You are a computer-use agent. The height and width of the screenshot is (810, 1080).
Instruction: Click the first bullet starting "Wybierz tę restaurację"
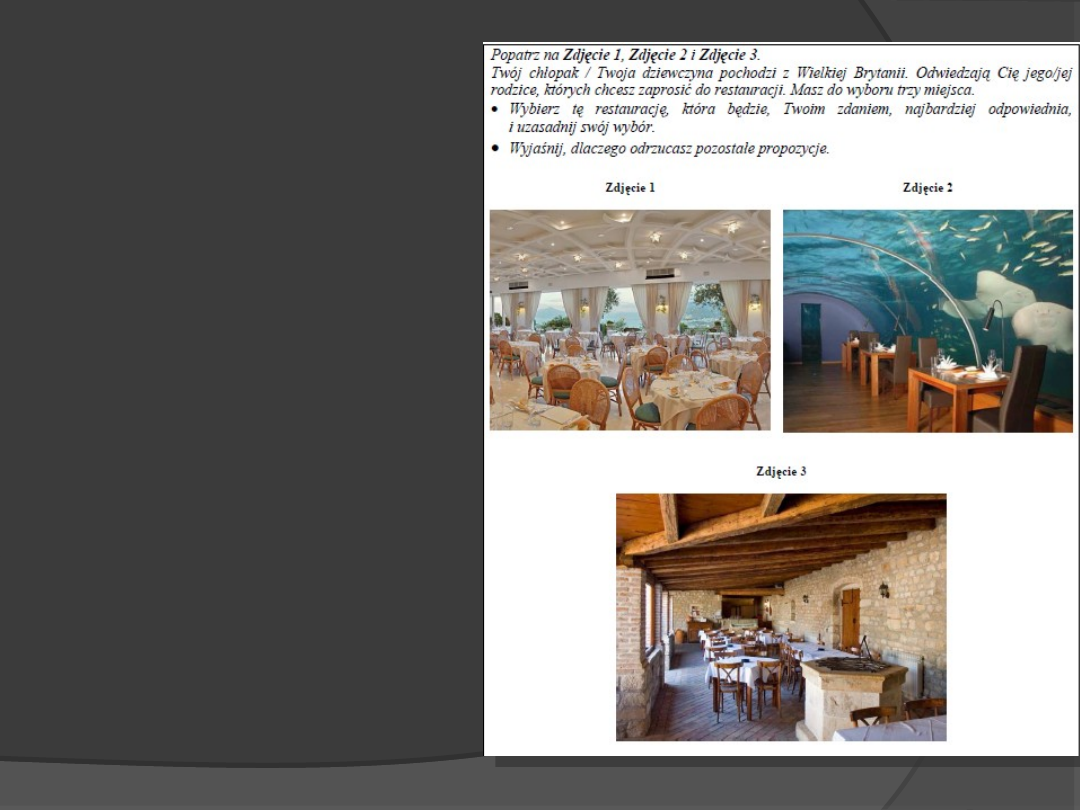pyautogui.click(x=780, y=109)
